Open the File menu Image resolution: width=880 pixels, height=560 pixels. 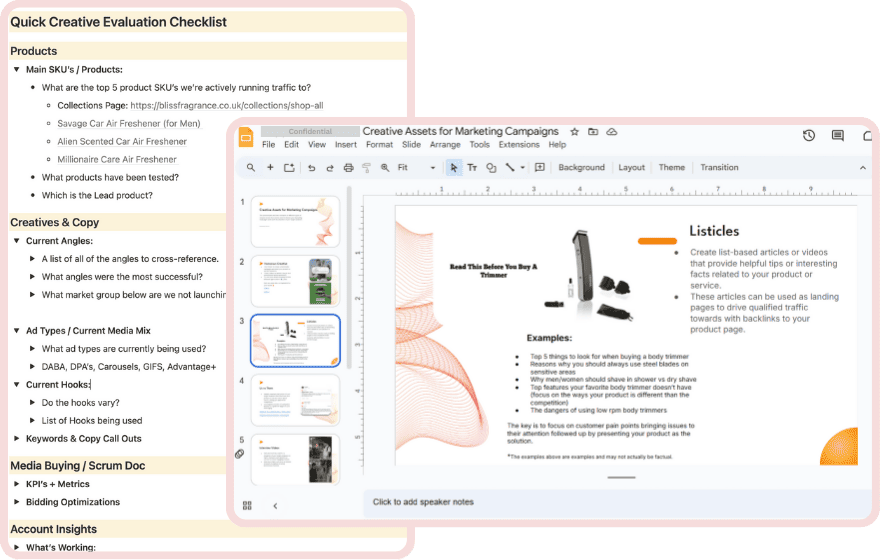[x=268, y=145]
